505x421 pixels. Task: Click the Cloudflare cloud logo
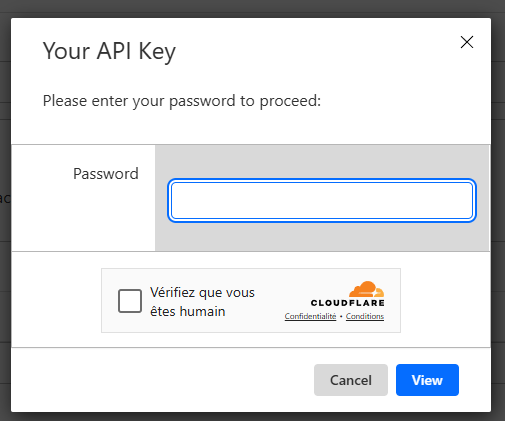click(367, 289)
